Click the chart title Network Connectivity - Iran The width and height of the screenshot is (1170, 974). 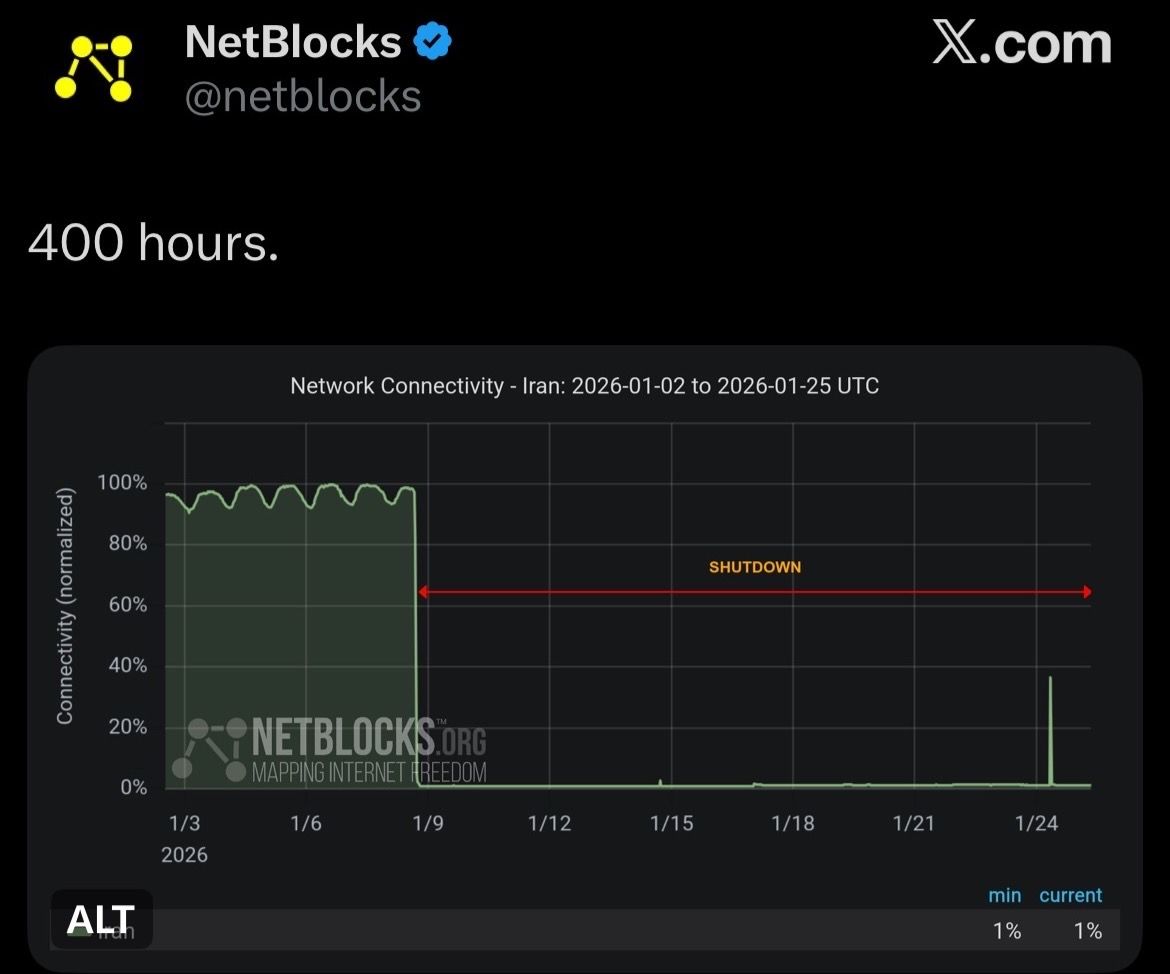coord(584,386)
